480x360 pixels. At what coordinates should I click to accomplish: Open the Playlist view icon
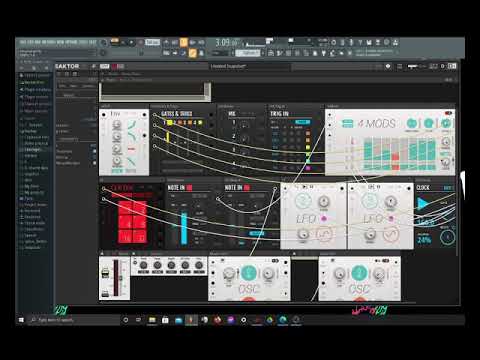[271, 53]
